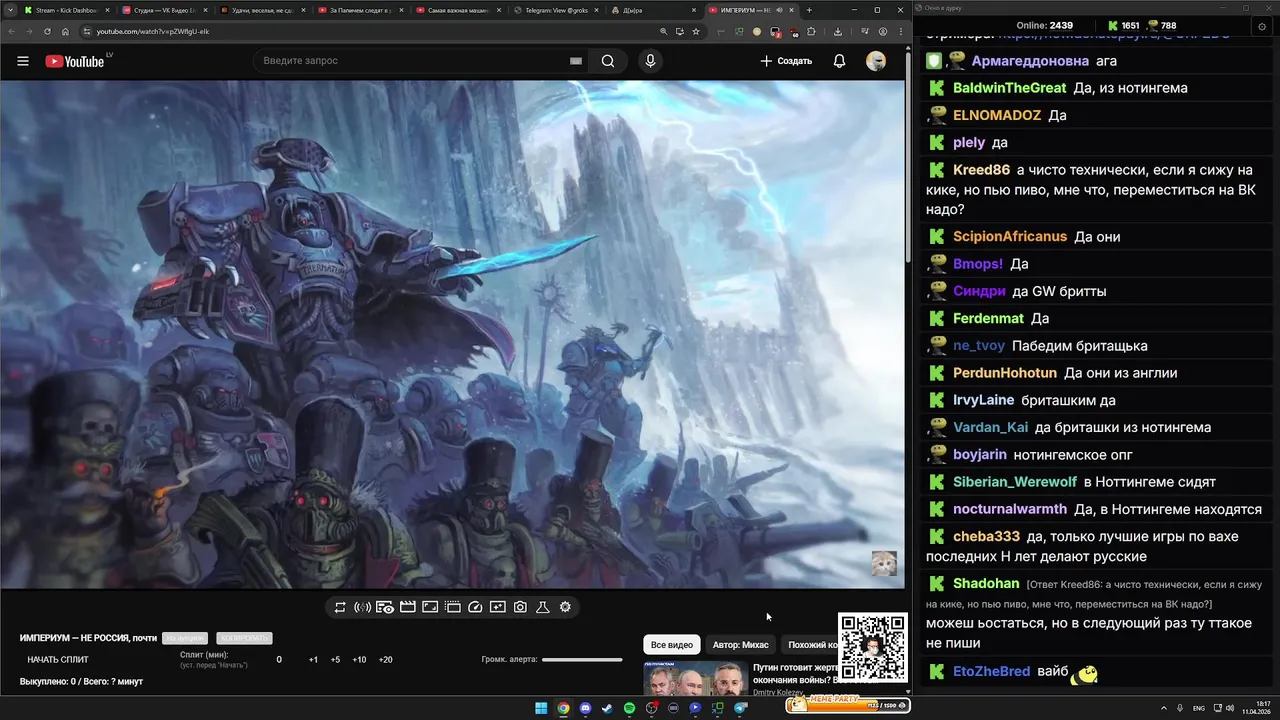Click the +10 split minutes button
This screenshot has height=720, width=1280.
tap(359, 660)
